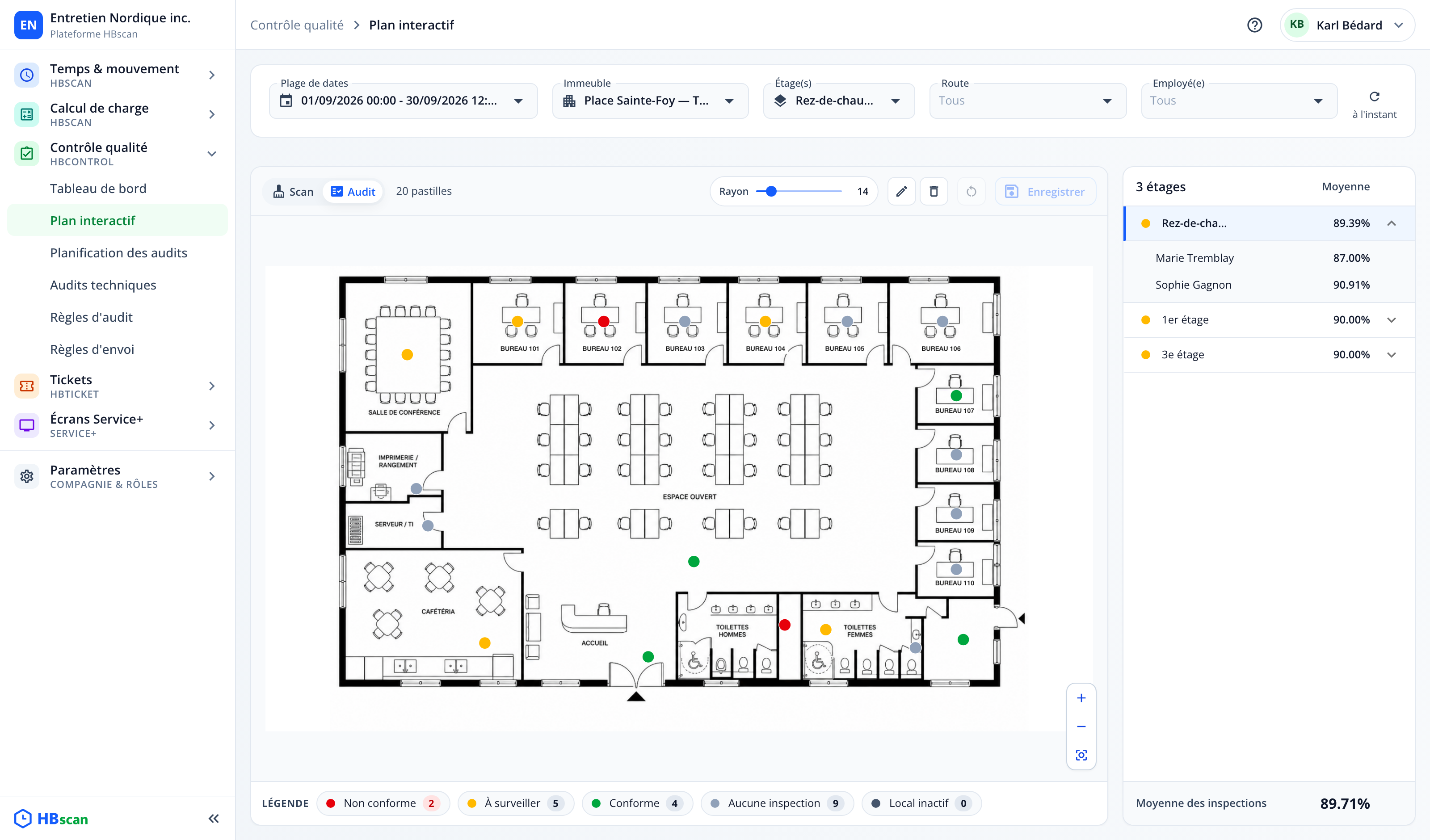Toggle Aucune inspection legend filter

coord(777,803)
